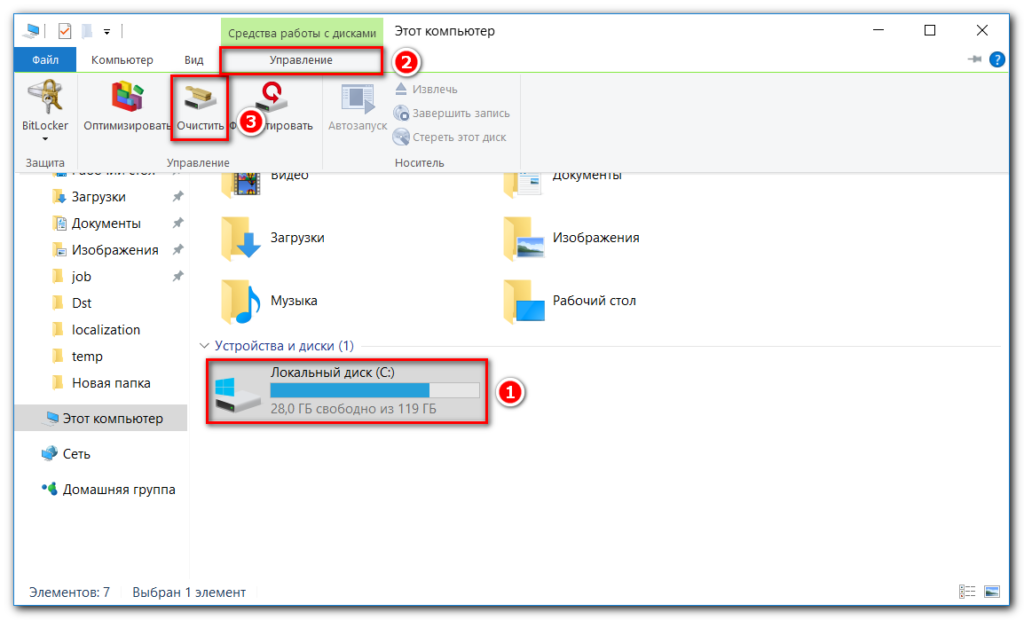Image resolution: width=1024 pixels, height=620 pixels.
Task: Select the Музыка folder icon
Action: [x=241, y=300]
